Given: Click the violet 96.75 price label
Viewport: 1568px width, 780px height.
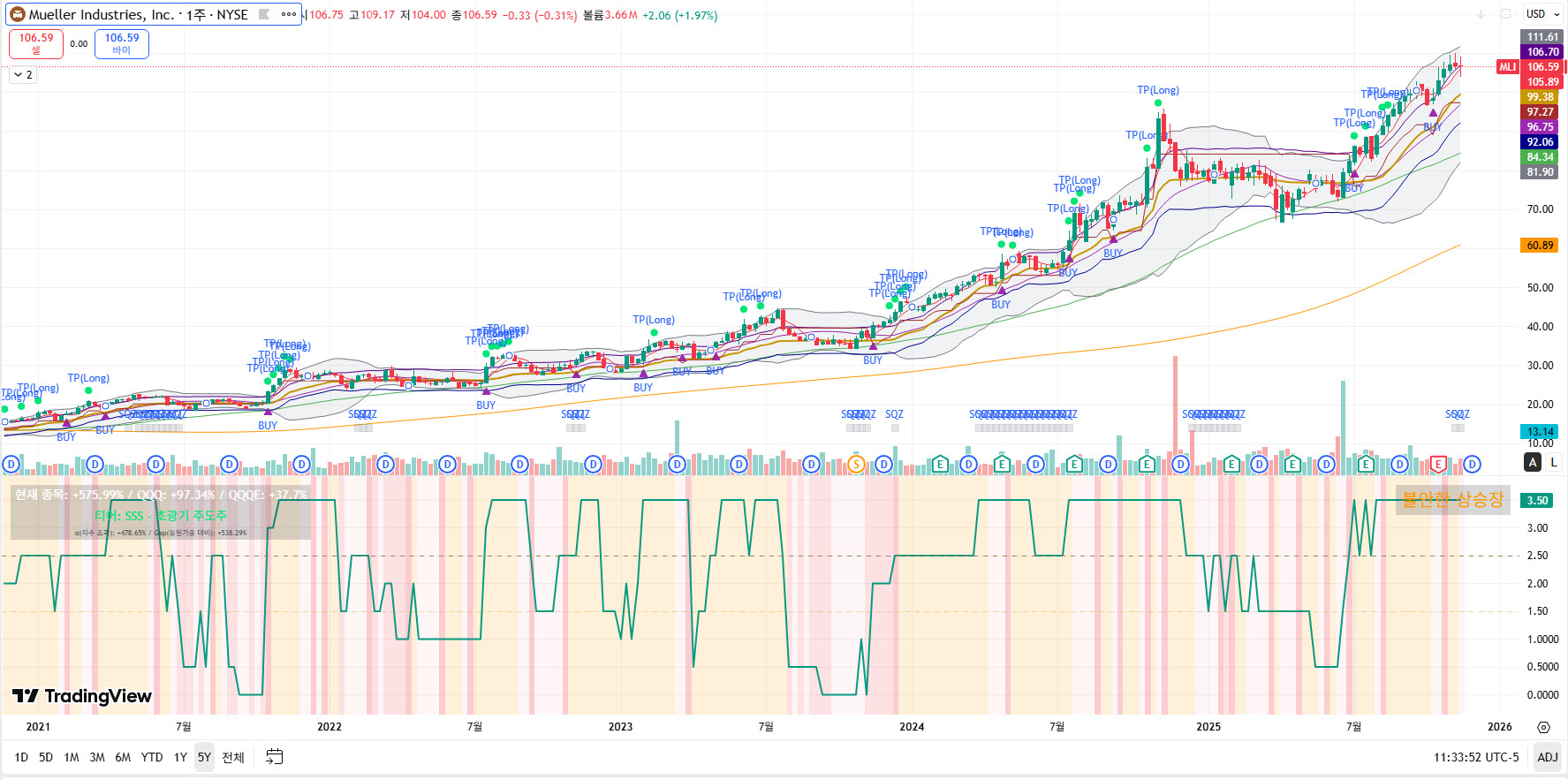Looking at the screenshot, I should click(x=1540, y=127).
